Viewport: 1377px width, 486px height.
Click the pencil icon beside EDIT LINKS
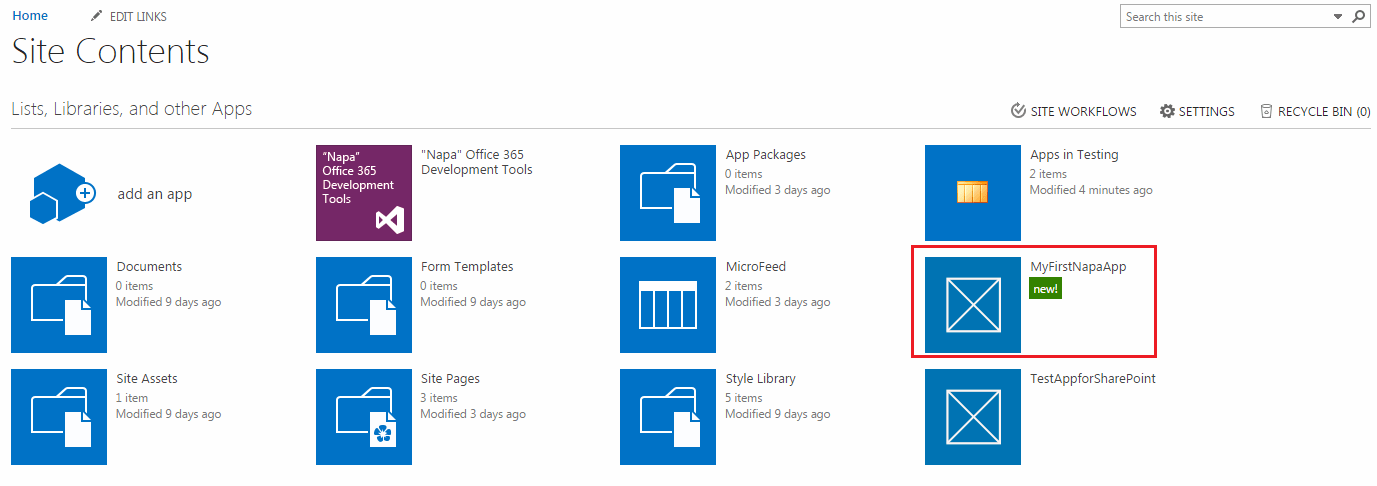click(96, 16)
